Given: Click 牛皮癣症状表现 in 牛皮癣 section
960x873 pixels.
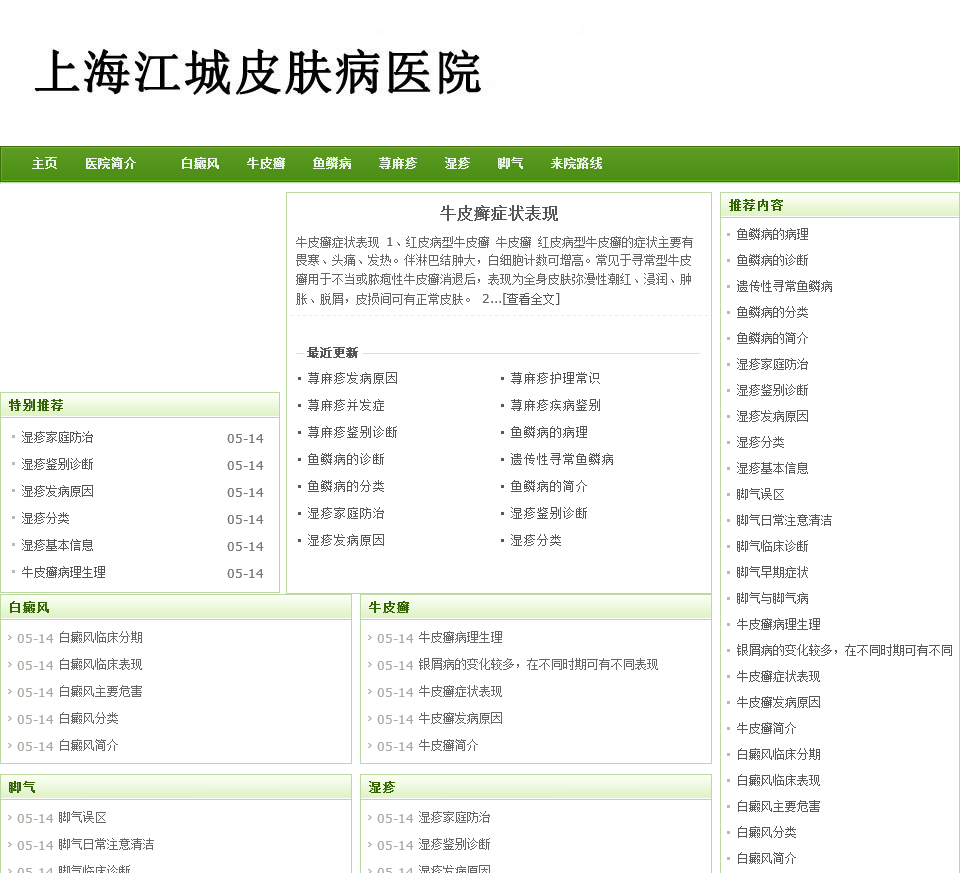Looking at the screenshot, I should click(x=460, y=691).
